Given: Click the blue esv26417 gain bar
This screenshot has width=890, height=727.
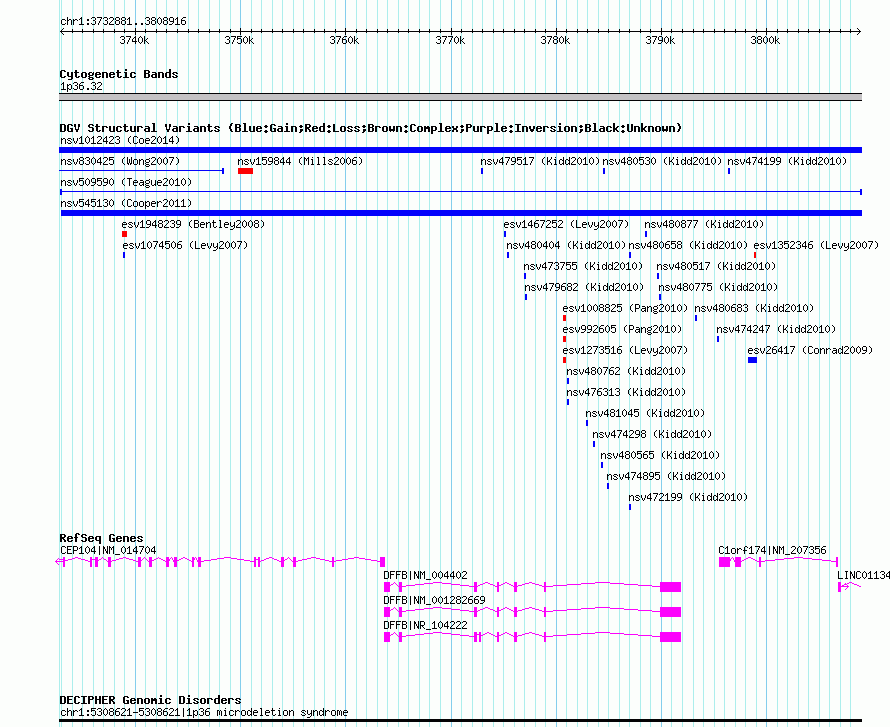Looking at the screenshot, I should [x=752, y=360].
